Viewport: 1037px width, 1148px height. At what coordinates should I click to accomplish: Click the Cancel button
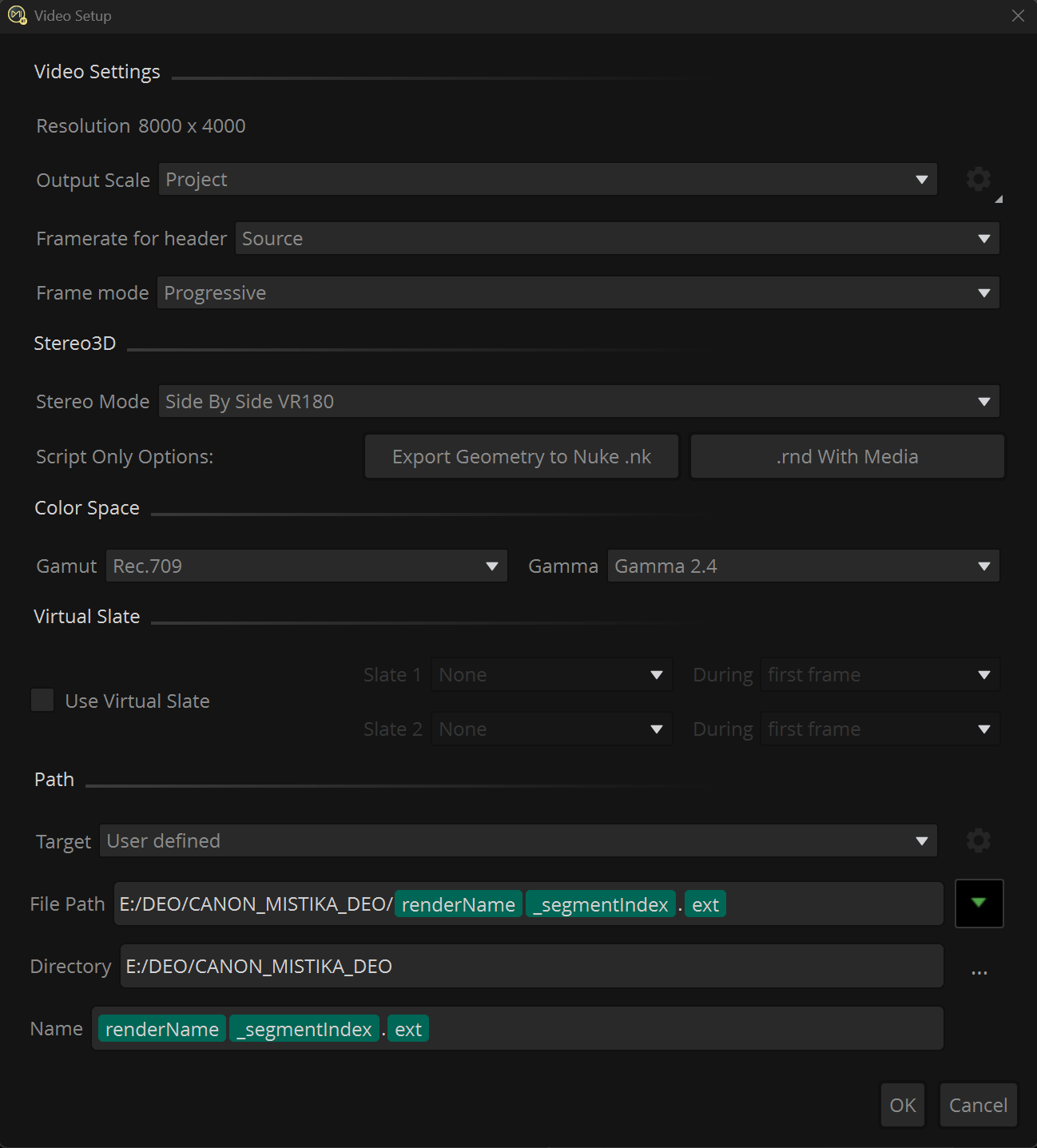(x=978, y=1105)
